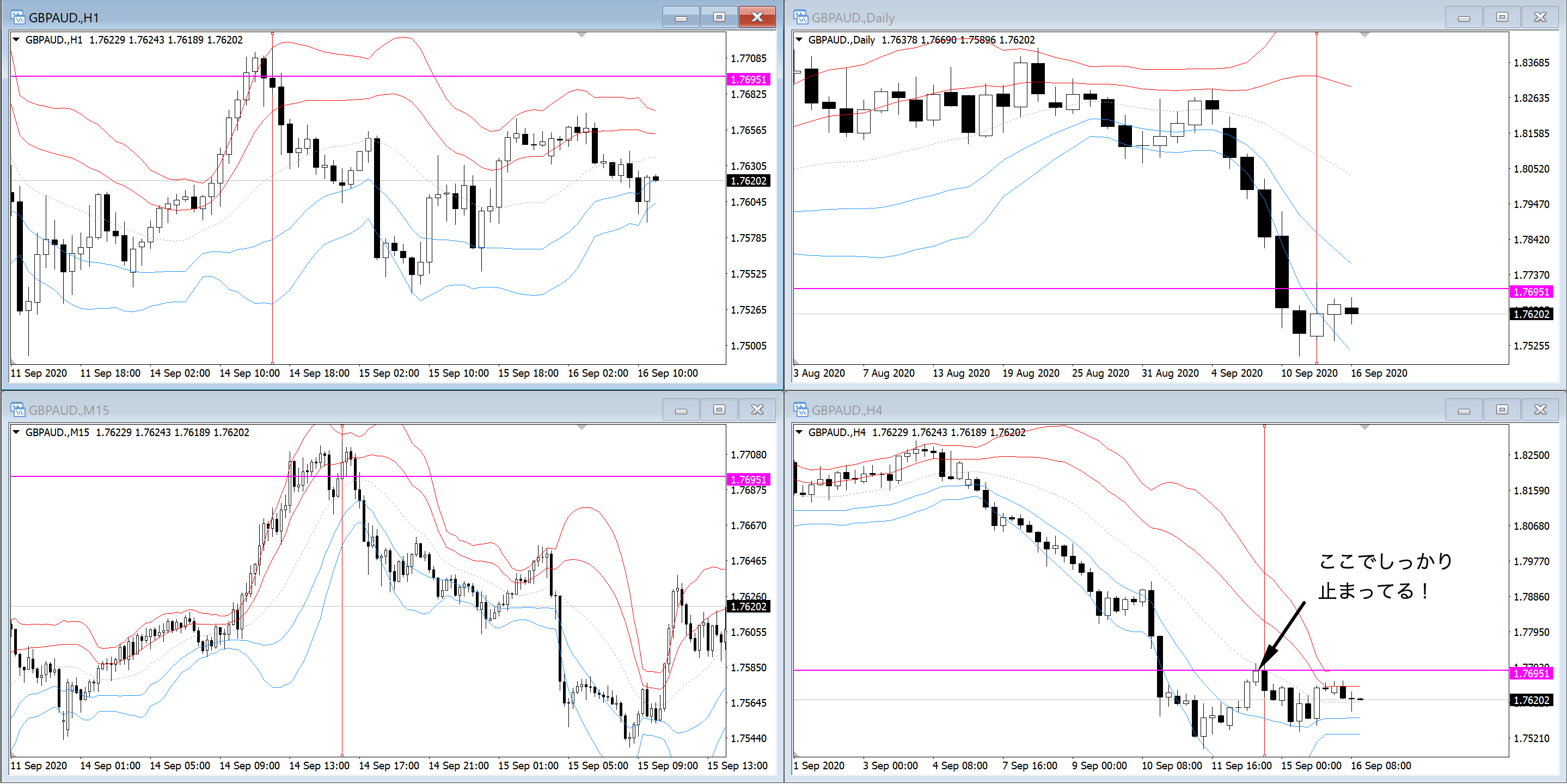The width and height of the screenshot is (1567, 784).
Task: Click the GBPAUD Daily window chart icon
Action: [800, 17]
